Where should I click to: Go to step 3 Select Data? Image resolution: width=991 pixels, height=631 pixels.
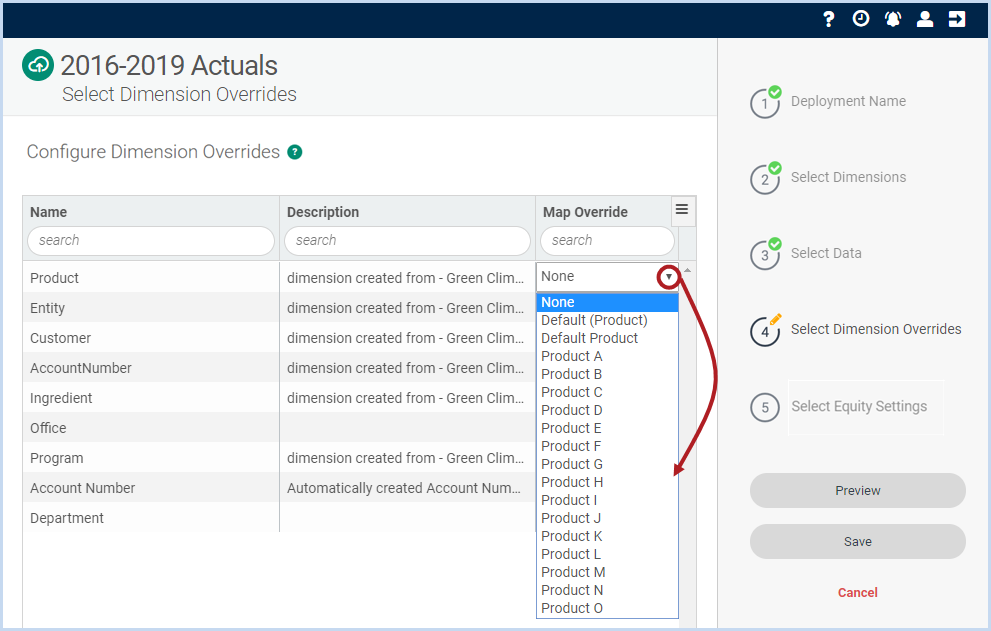coord(826,253)
